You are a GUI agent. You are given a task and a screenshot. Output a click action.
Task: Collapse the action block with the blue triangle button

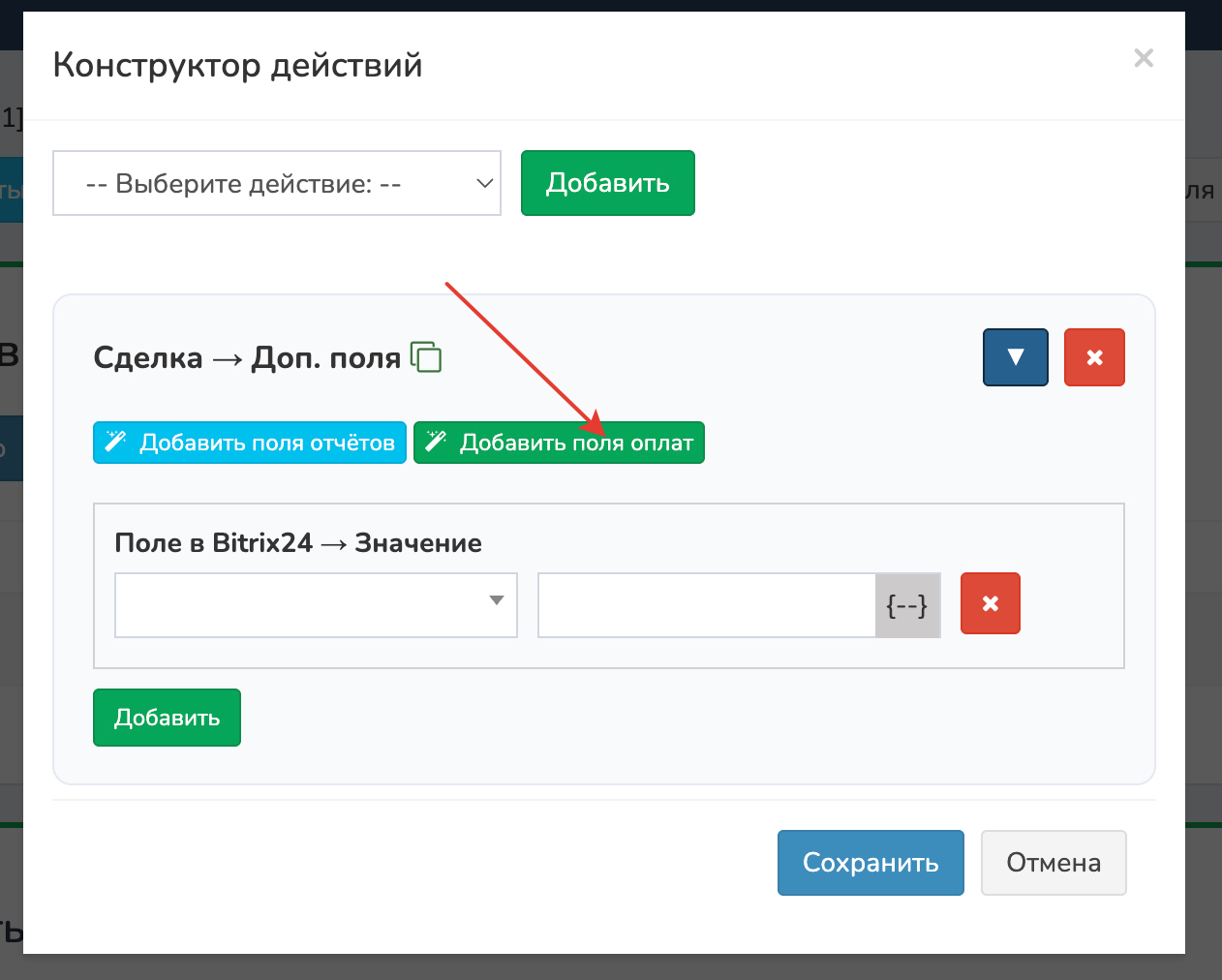click(x=1015, y=357)
